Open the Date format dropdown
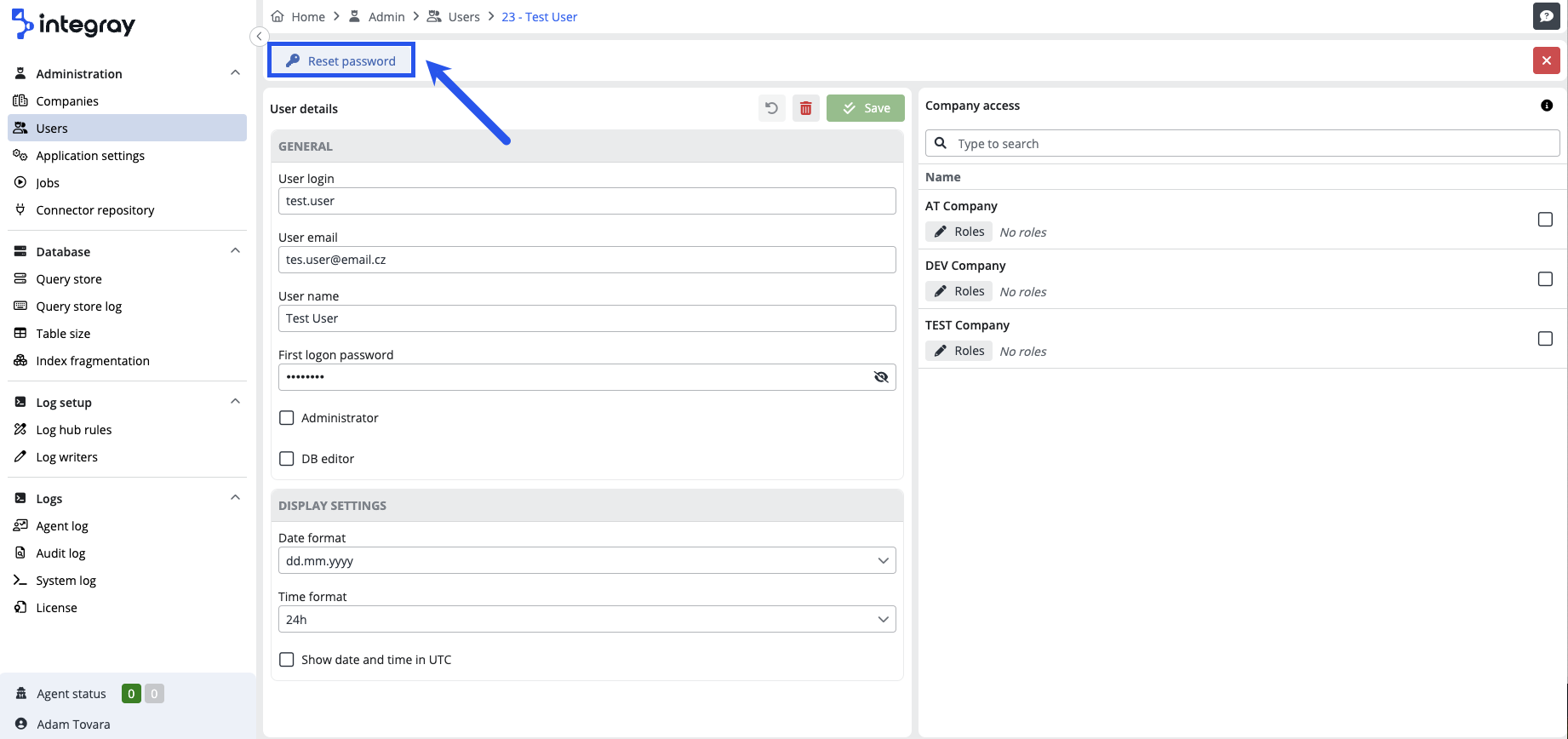The image size is (1568, 739). [x=587, y=561]
